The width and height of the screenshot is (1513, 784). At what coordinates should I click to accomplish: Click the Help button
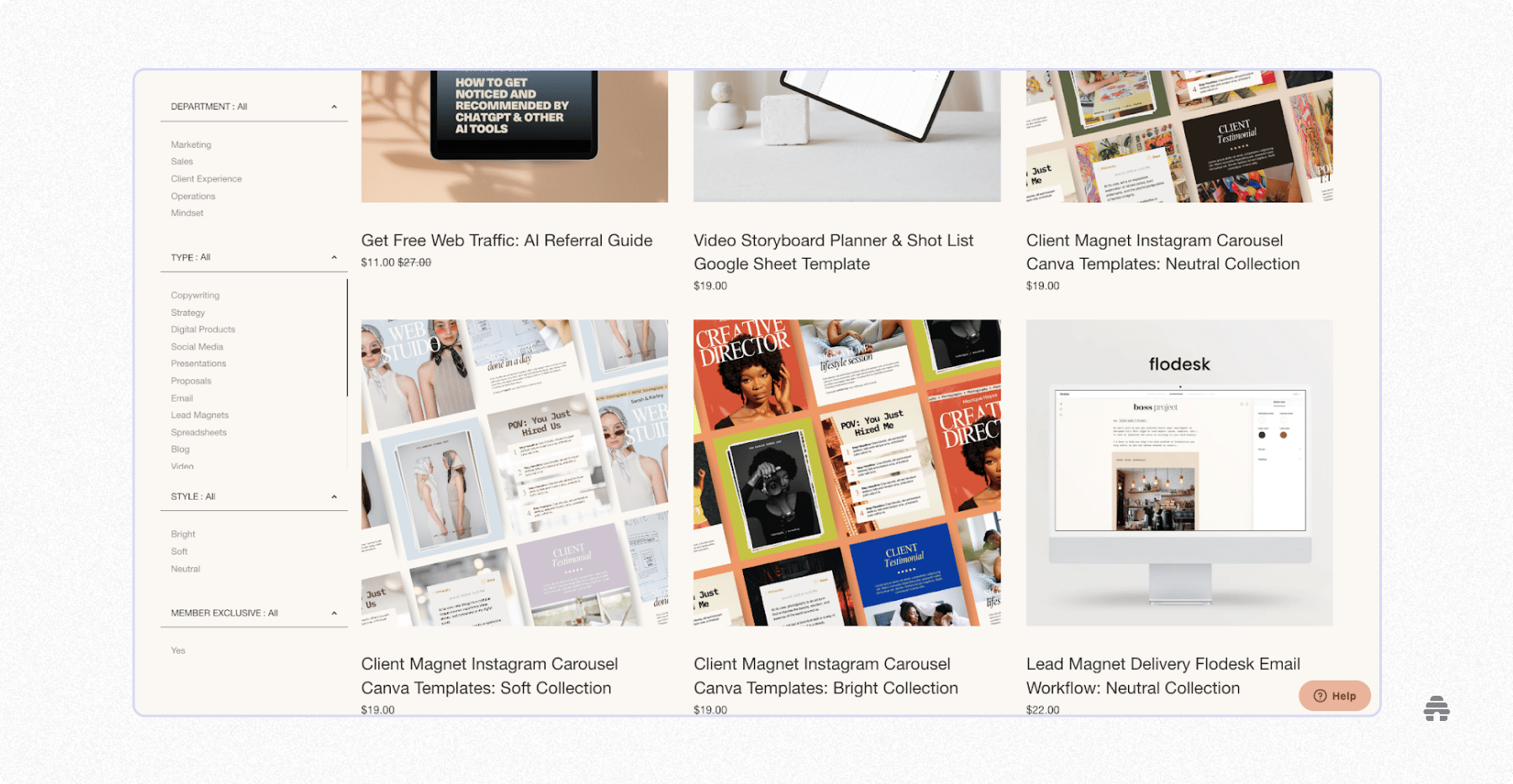click(1334, 696)
